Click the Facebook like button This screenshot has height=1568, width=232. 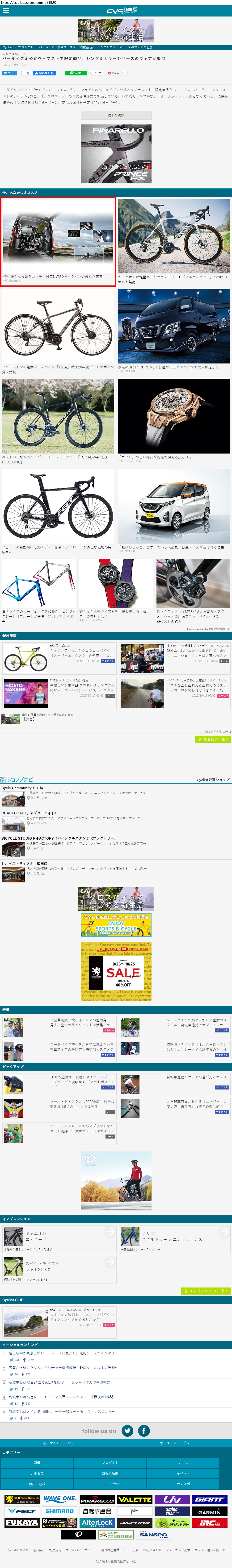[x=44, y=73]
